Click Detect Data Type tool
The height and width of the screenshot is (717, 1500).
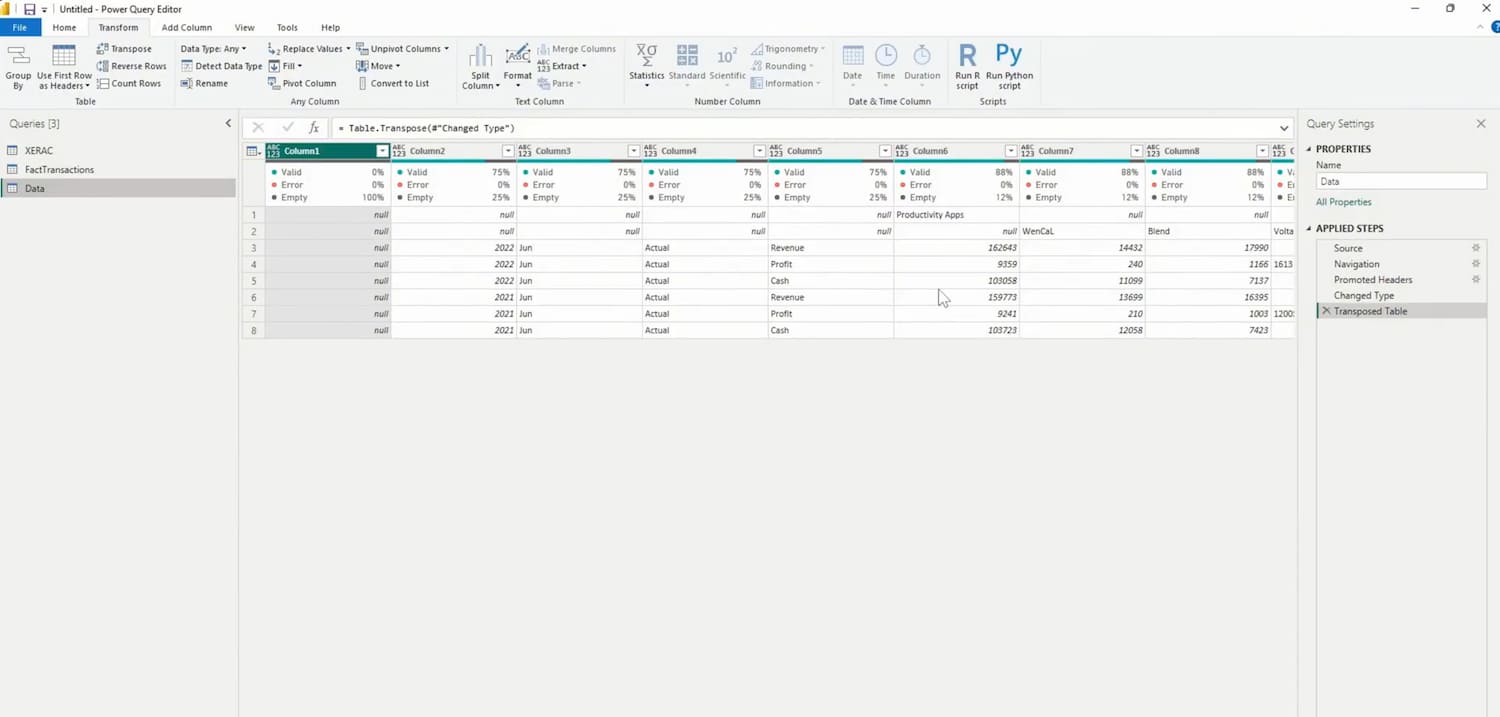[x=221, y=66]
